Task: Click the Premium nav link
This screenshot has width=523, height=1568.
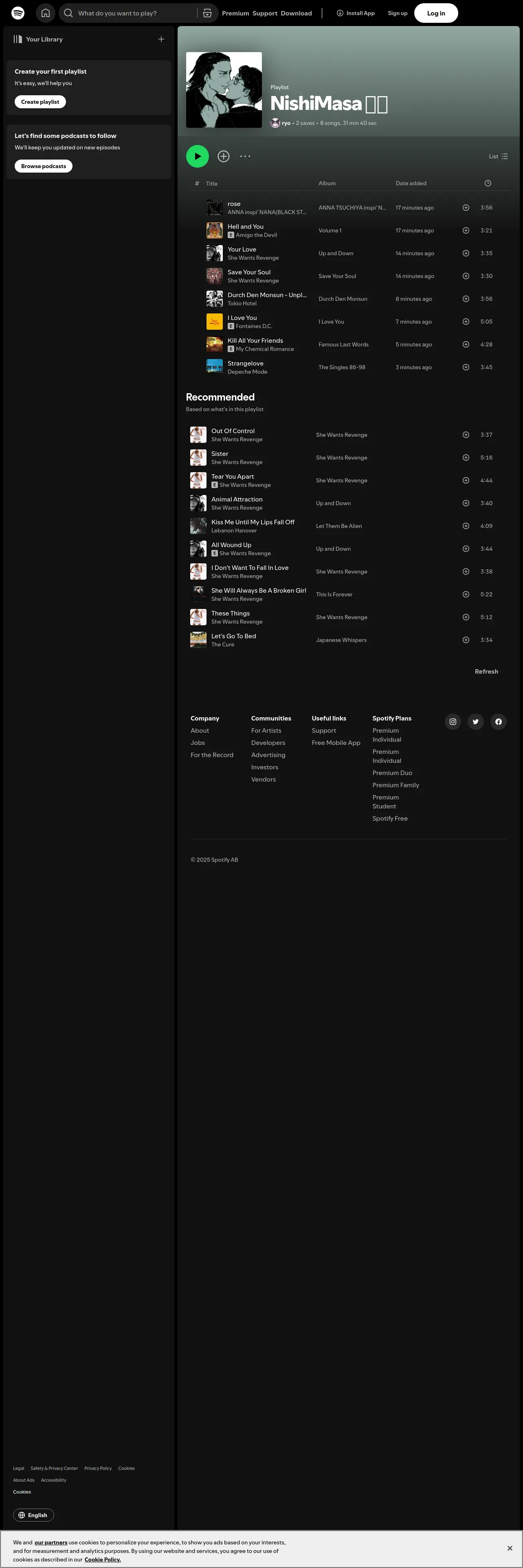Action: (235, 13)
